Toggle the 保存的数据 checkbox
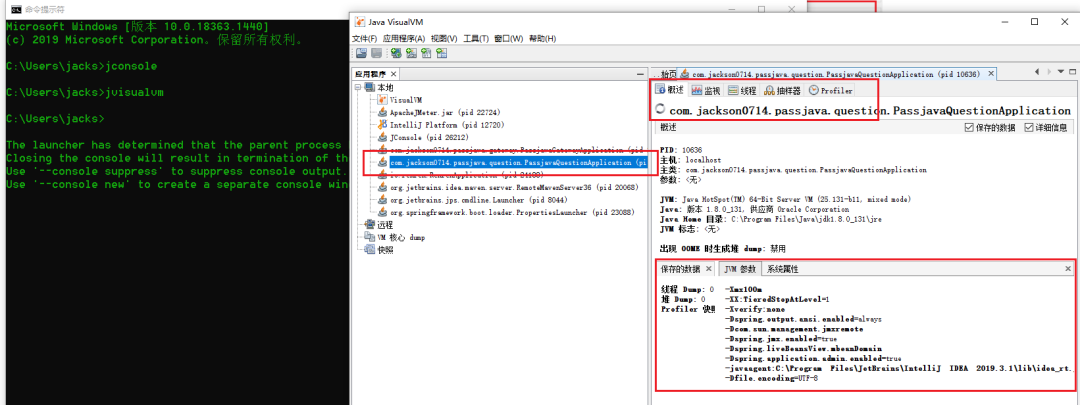The height and width of the screenshot is (405, 1080). pos(969,128)
